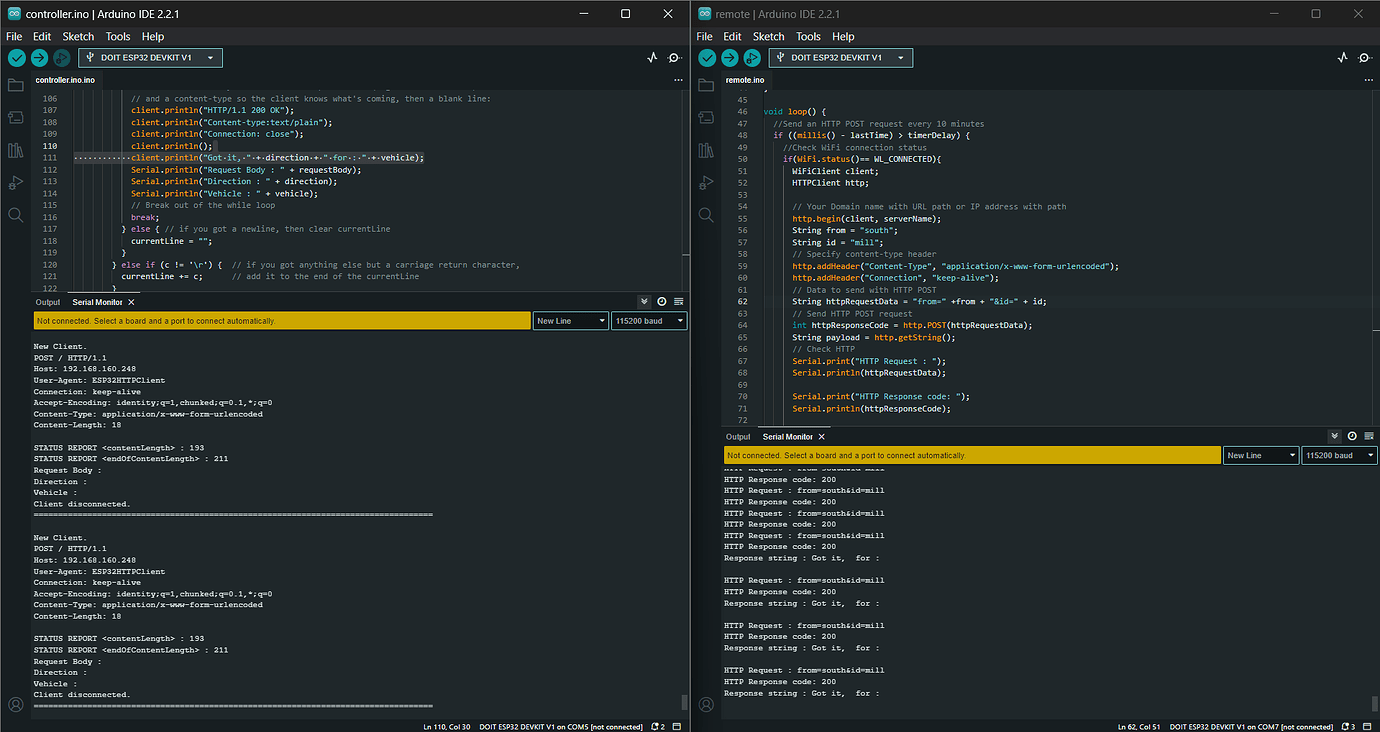Toggle timestamp in remote Serial Monitor
Viewport: 1380px width, 732px height.
point(1352,436)
